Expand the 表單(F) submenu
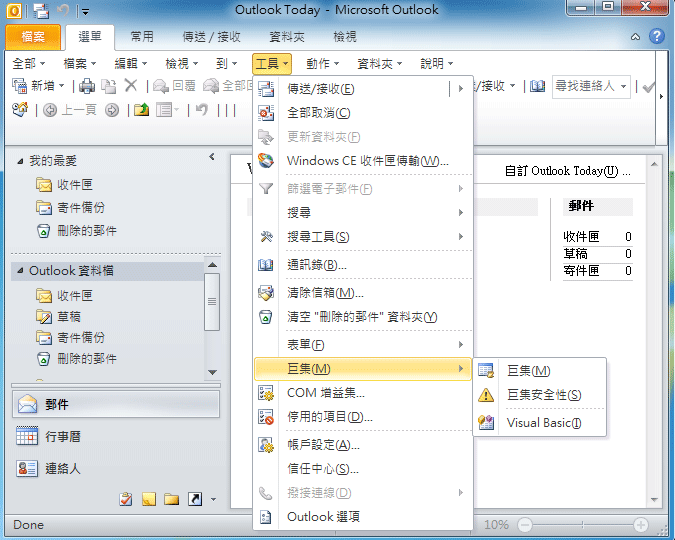Image resolution: width=675 pixels, height=540 pixels. (362, 345)
